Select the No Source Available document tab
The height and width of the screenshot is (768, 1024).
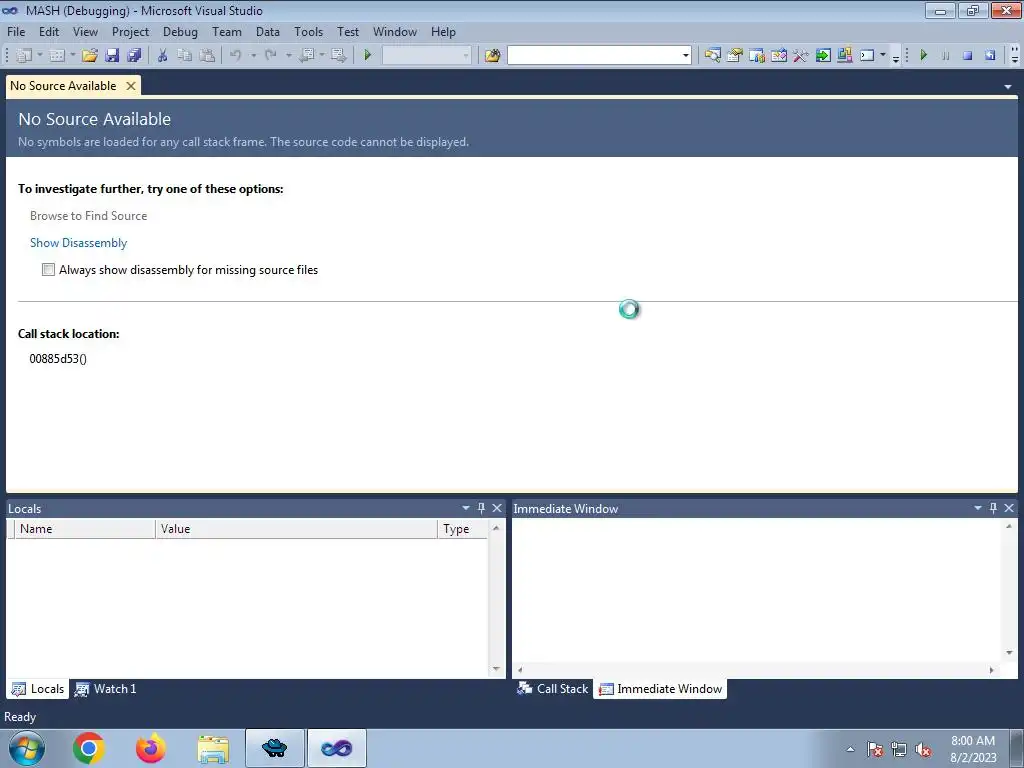coord(63,86)
